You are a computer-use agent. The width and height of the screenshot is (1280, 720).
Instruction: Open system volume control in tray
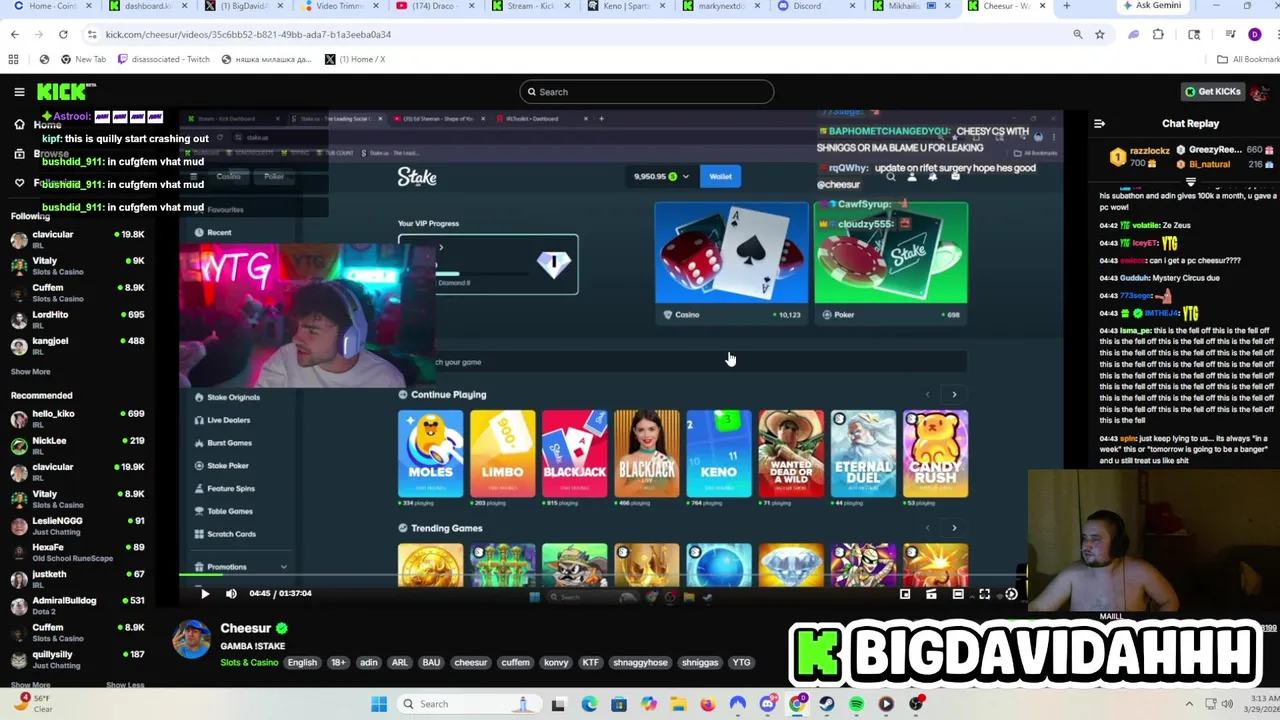[1227, 704]
